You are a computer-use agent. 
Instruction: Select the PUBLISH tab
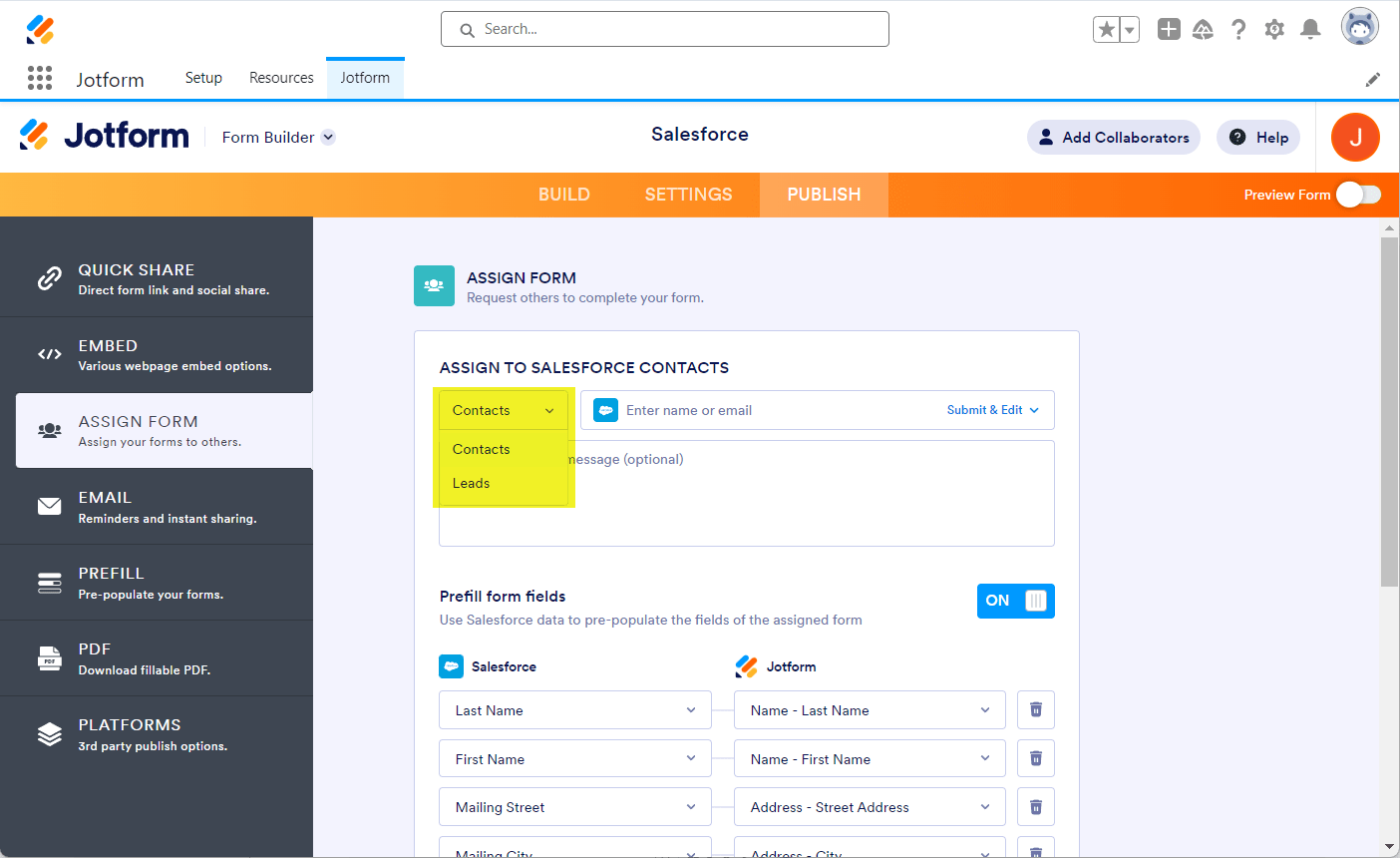(x=824, y=195)
